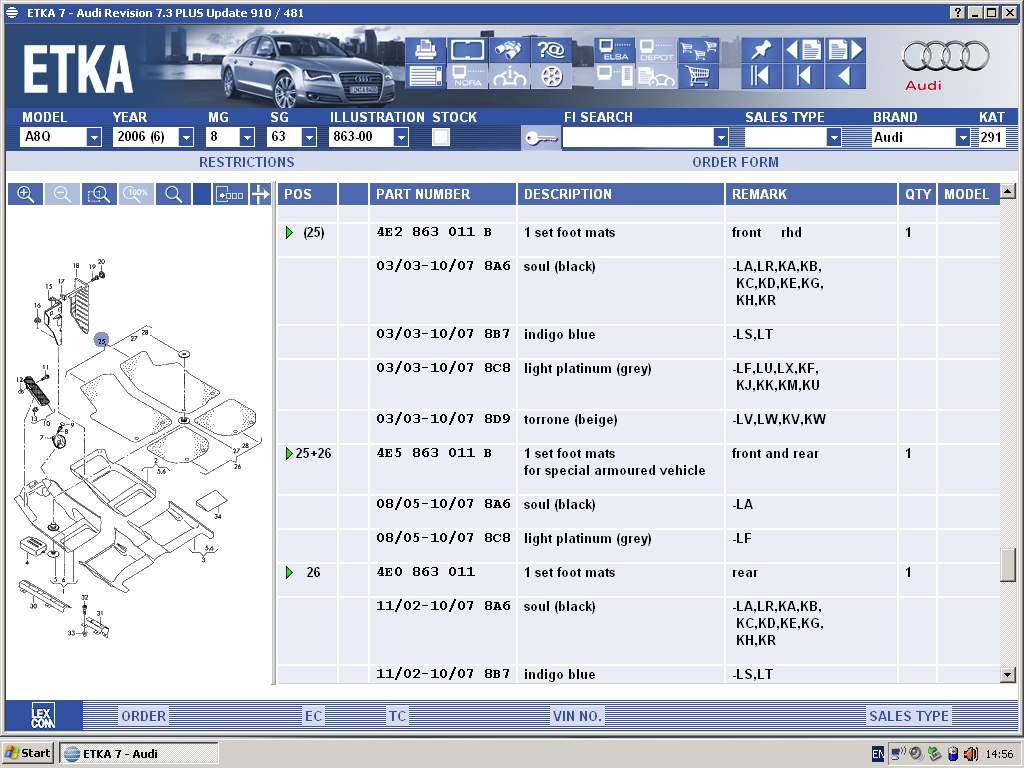Click the QTY column header
1024x768 pixels.
[x=918, y=194]
